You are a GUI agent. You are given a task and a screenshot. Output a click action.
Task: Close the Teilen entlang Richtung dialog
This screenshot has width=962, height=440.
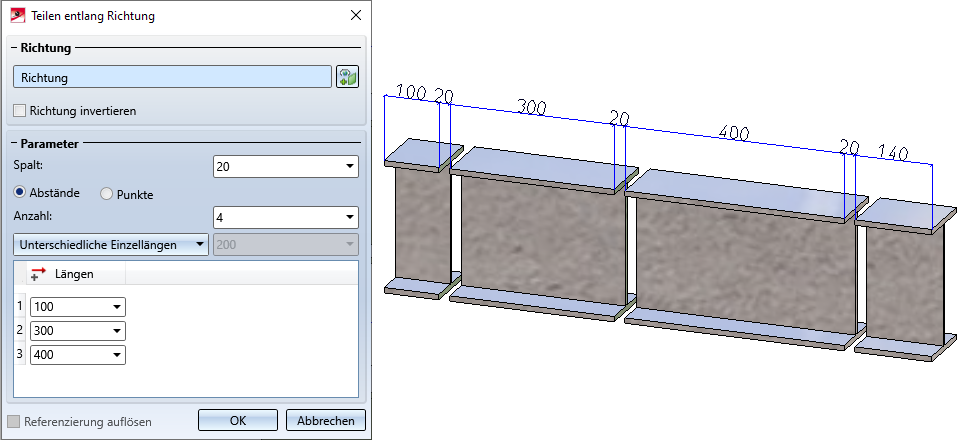[356, 15]
